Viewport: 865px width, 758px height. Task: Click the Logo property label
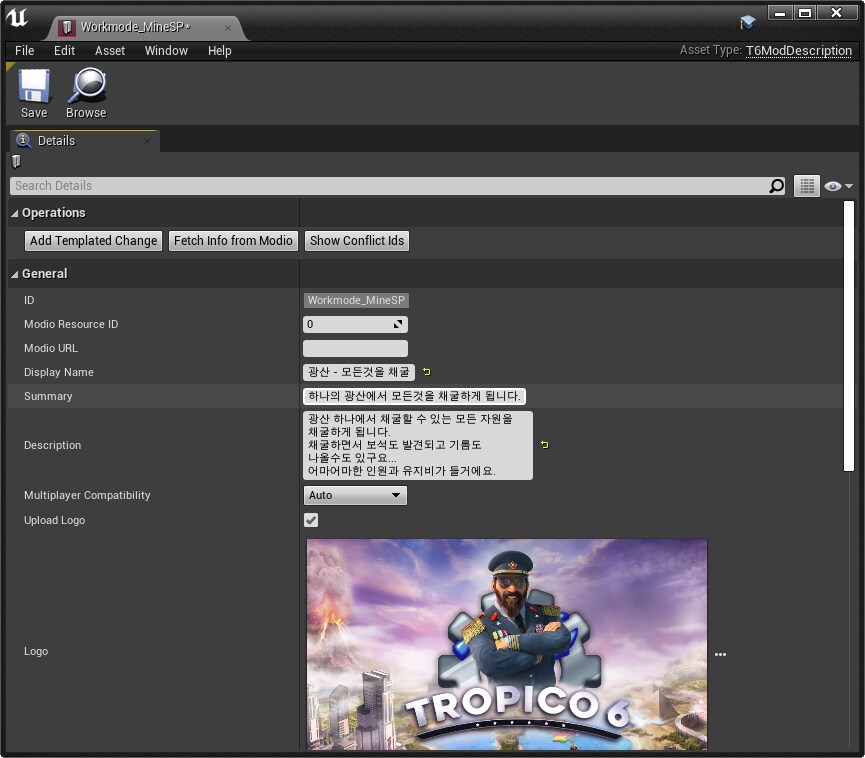click(36, 652)
